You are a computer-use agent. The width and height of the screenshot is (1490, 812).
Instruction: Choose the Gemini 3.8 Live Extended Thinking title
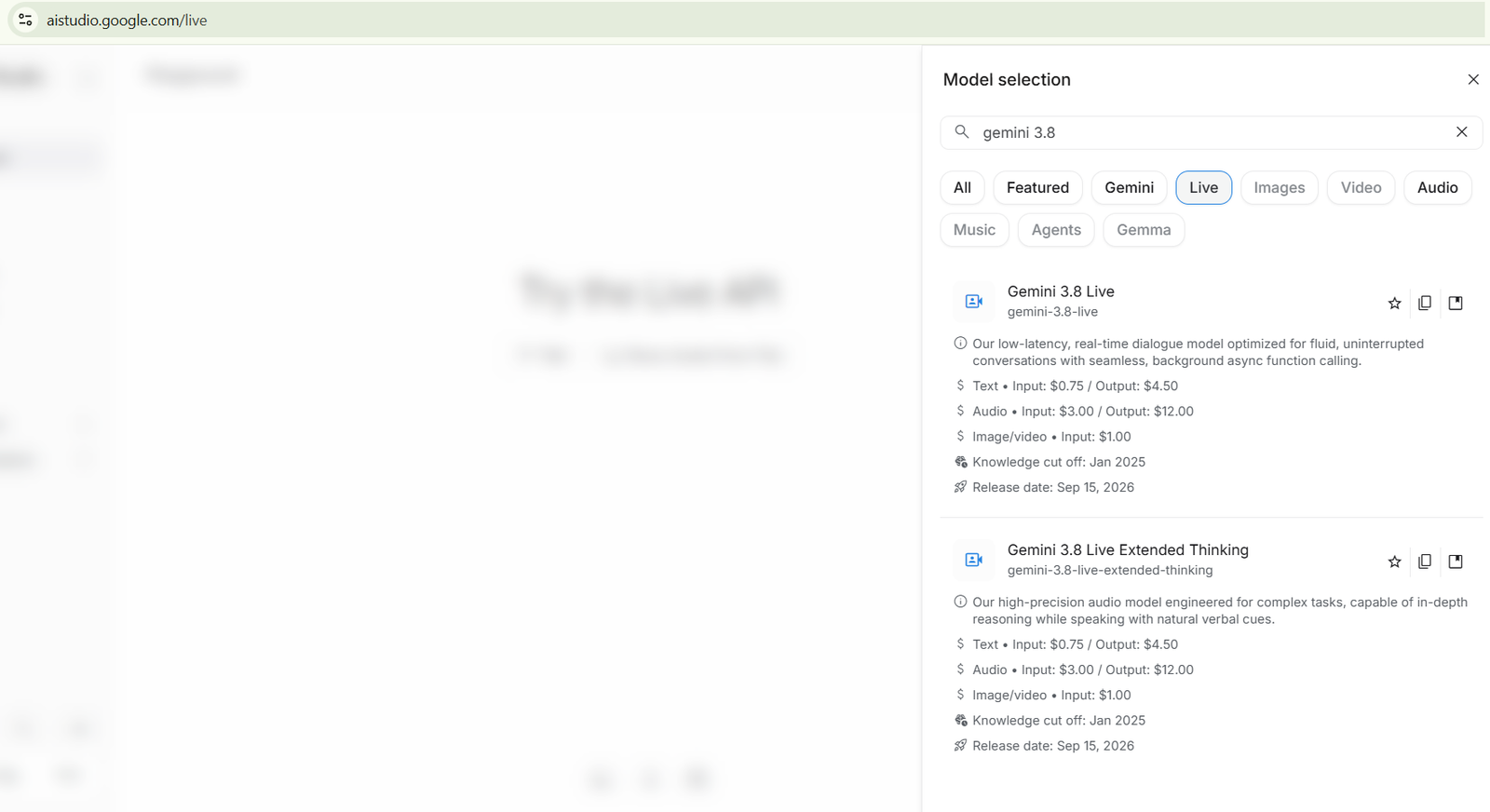tap(1128, 550)
